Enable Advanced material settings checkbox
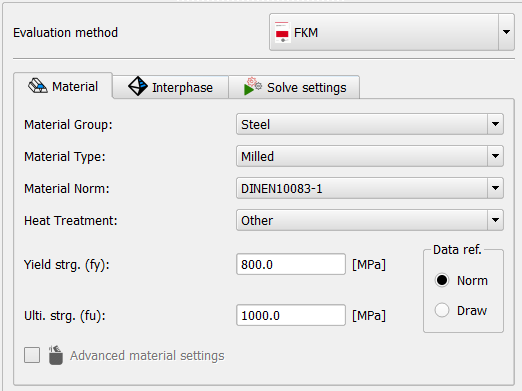Screen dimensions: 522x391 point(32,355)
